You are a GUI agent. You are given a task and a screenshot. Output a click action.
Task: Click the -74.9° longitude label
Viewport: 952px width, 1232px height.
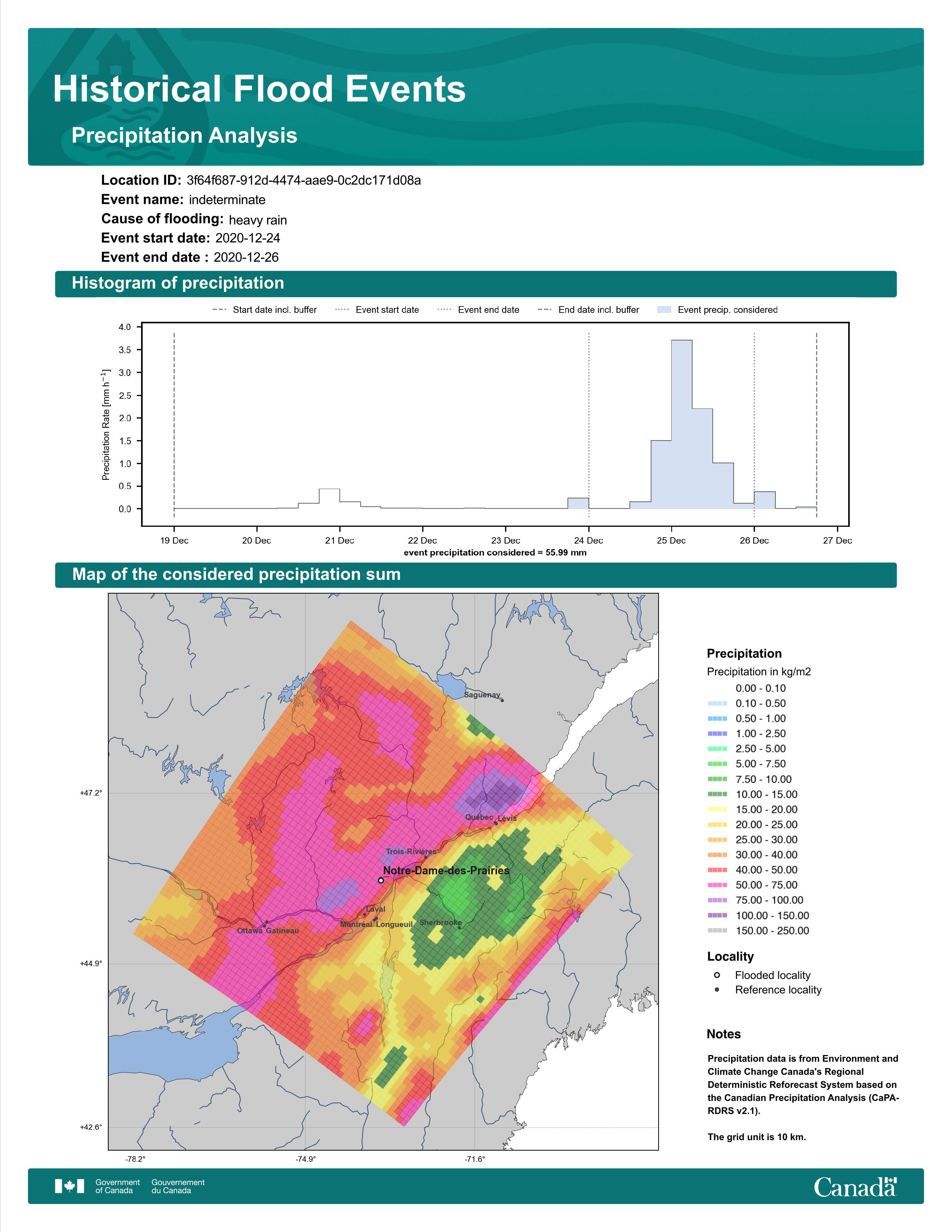click(x=306, y=1159)
